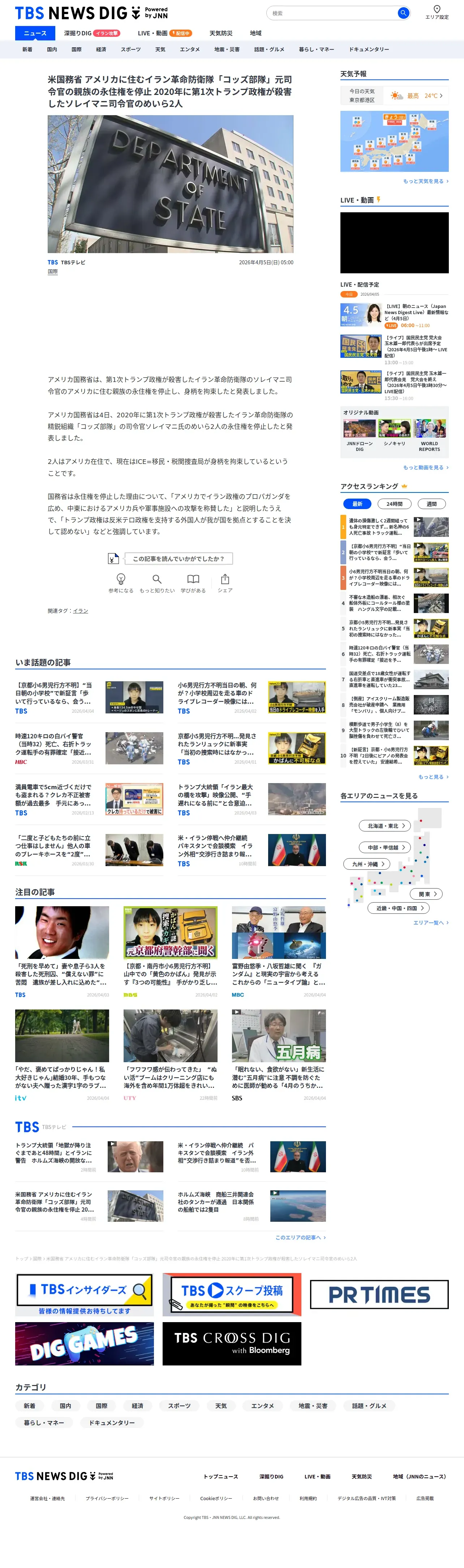Expand the 北海道・東北 area link
This screenshot has height=1568, width=464.
coord(385,826)
